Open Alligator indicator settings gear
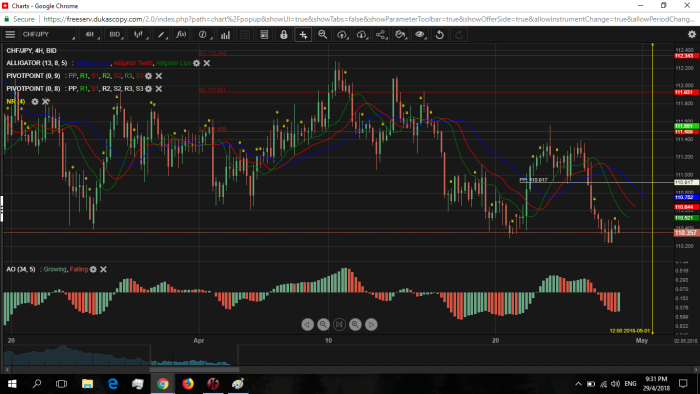700x394 pixels. [x=196, y=63]
